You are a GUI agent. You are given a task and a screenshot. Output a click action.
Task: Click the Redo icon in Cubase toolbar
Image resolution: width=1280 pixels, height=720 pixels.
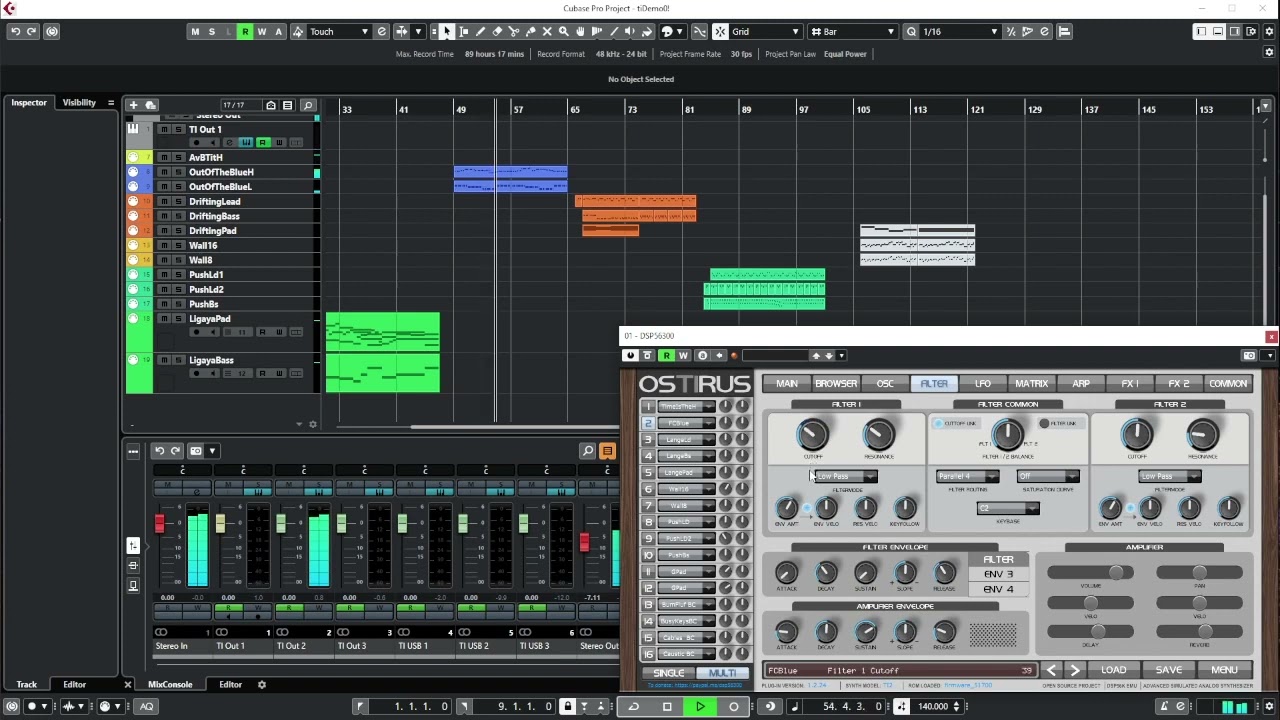(x=32, y=31)
